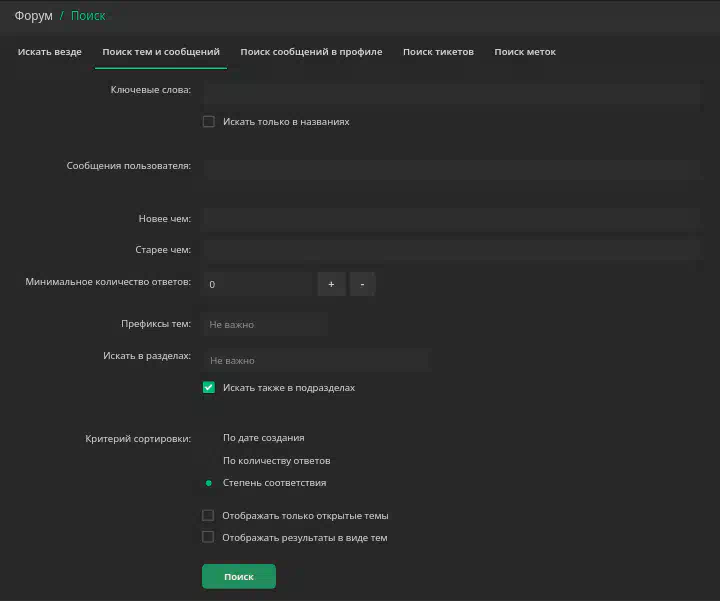Go to 'Форум' breadcrumb link
The image size is (720, 601).
[x=34, y=16]
